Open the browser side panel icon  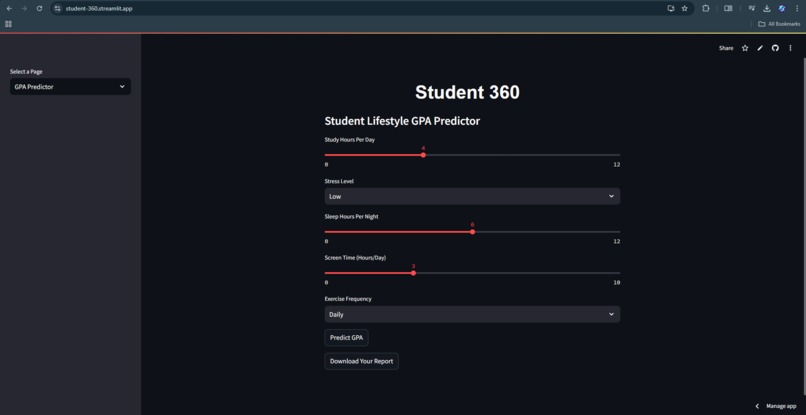[x=728, y=8]
